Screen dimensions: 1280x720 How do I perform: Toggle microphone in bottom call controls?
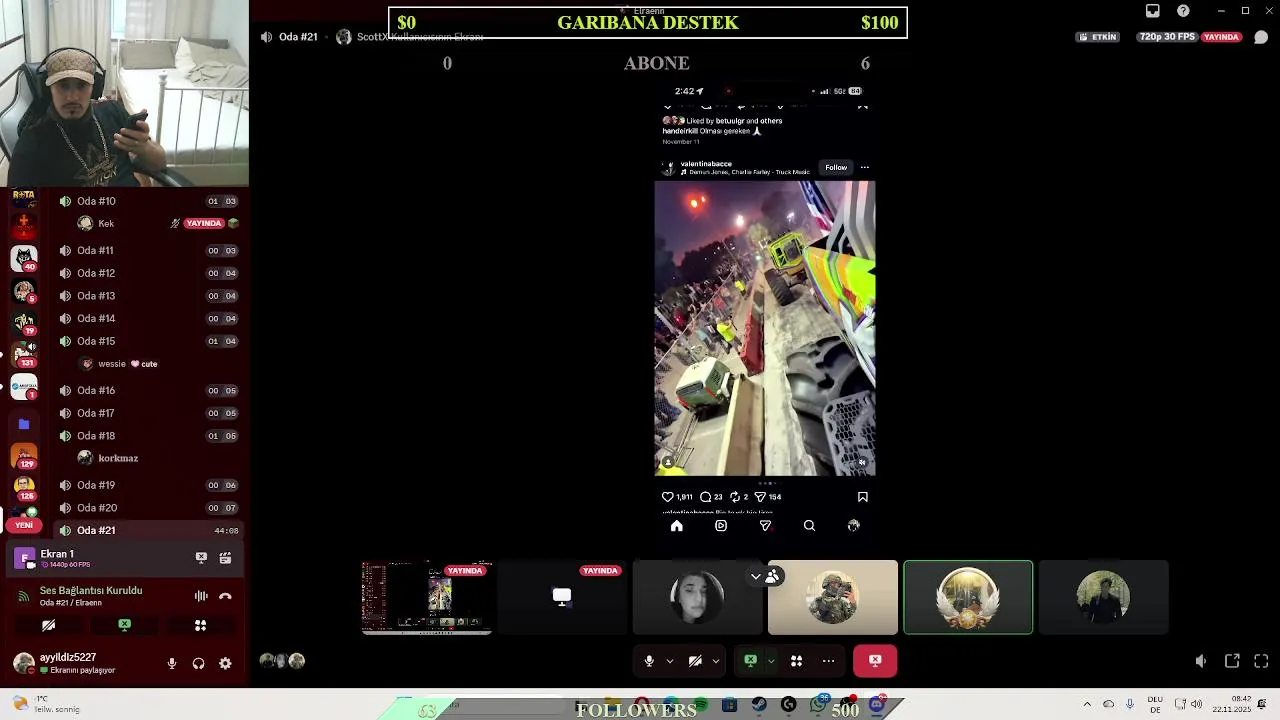tap(649, 661)
